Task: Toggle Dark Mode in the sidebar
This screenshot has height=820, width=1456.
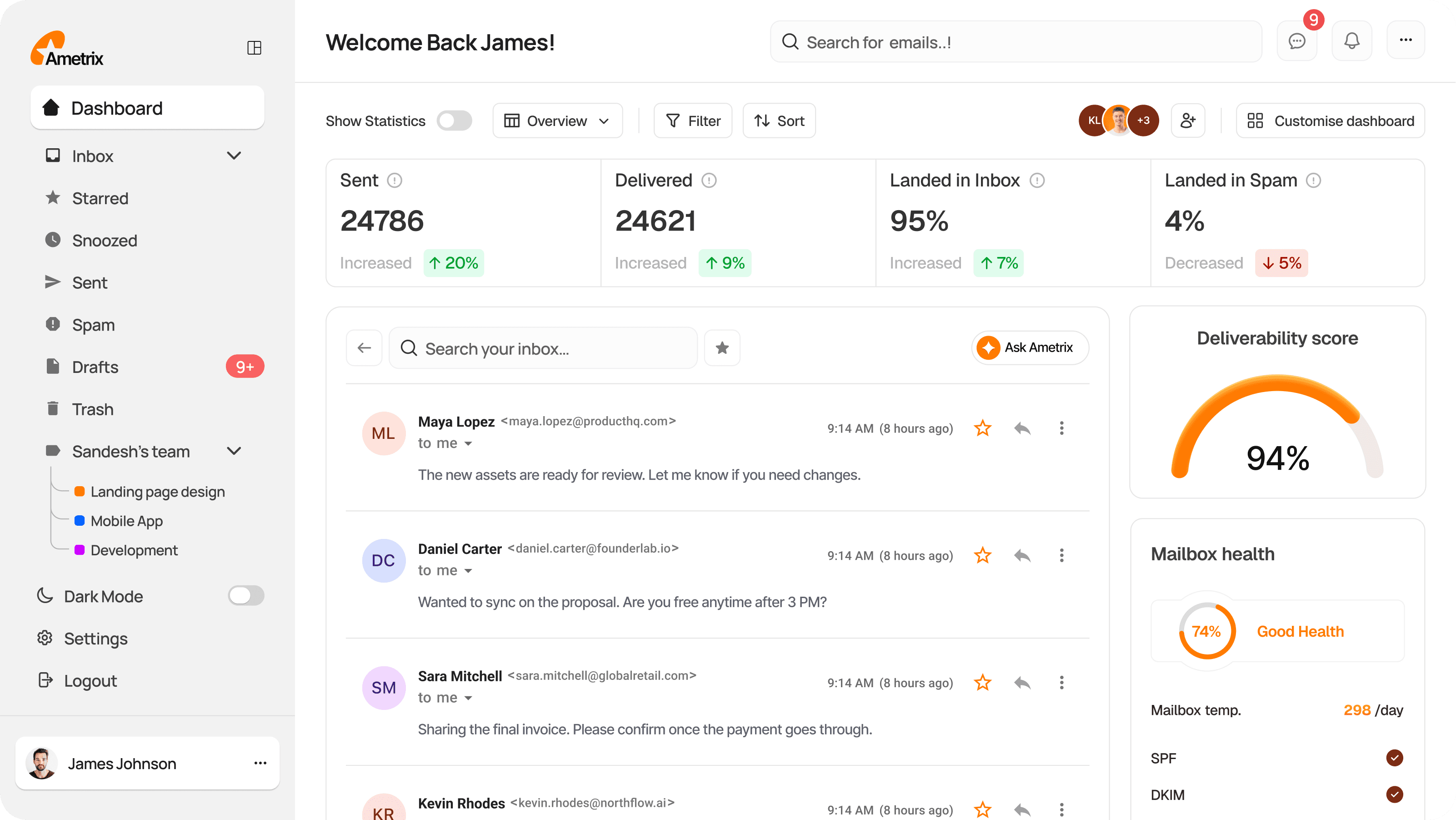Action: pos(246,595)
